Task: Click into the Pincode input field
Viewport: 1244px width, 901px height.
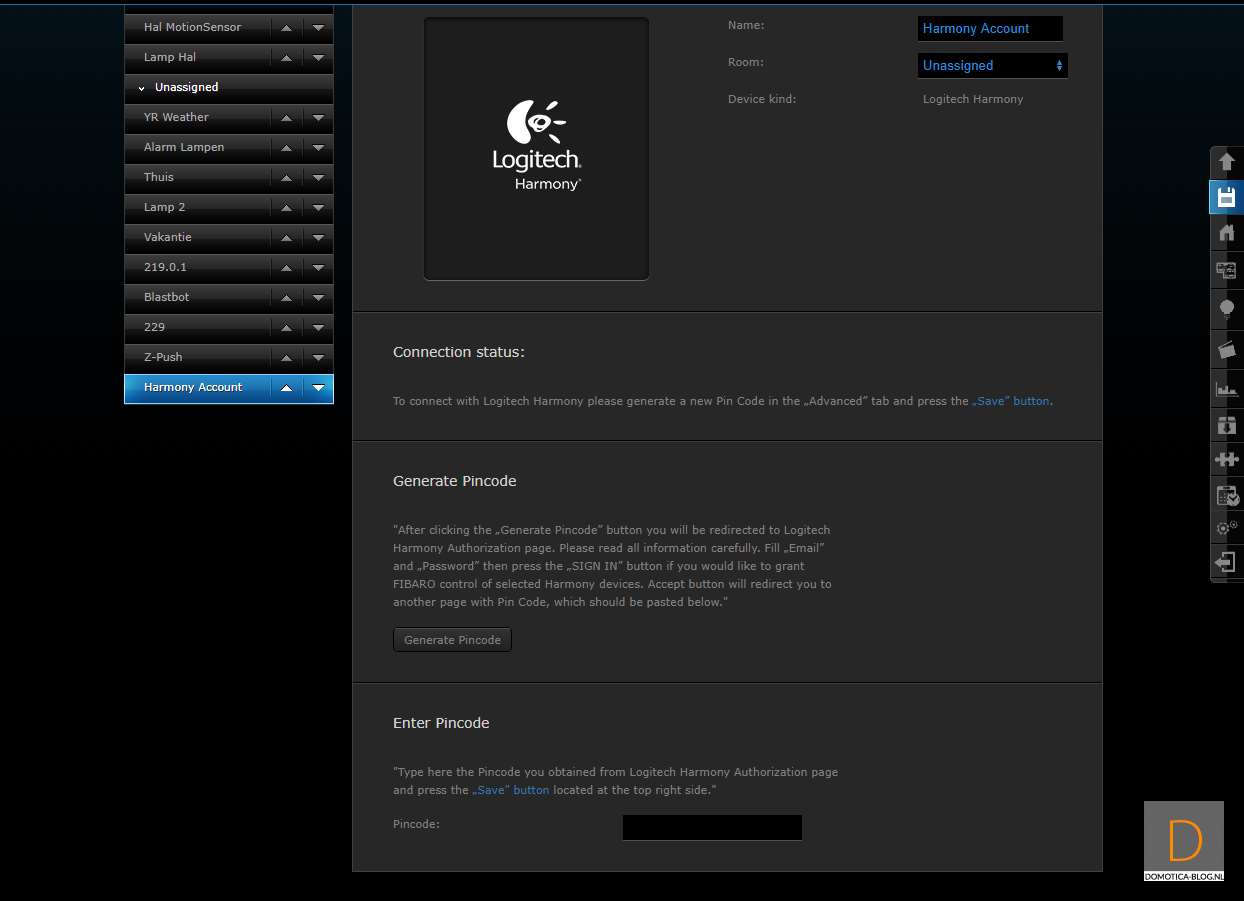Action: click(712, 827)
